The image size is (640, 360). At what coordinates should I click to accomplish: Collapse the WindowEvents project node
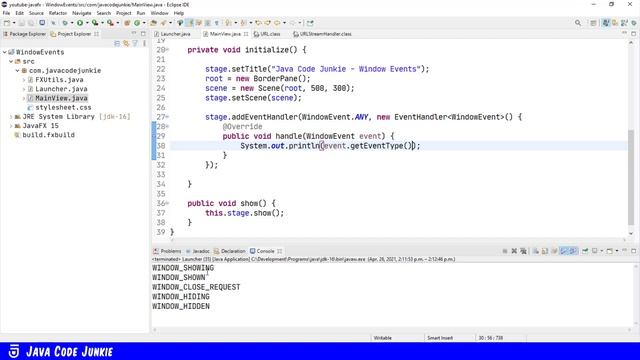(x=4, y=52)
